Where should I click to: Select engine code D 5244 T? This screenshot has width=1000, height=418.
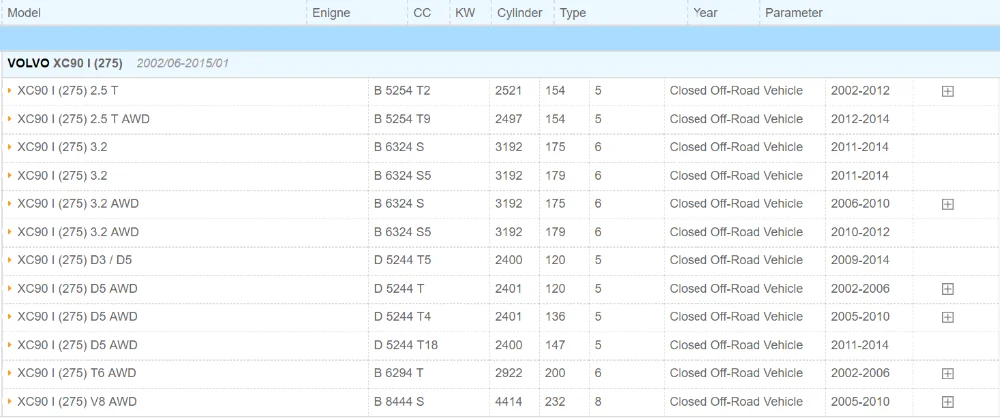pos(399,288)
